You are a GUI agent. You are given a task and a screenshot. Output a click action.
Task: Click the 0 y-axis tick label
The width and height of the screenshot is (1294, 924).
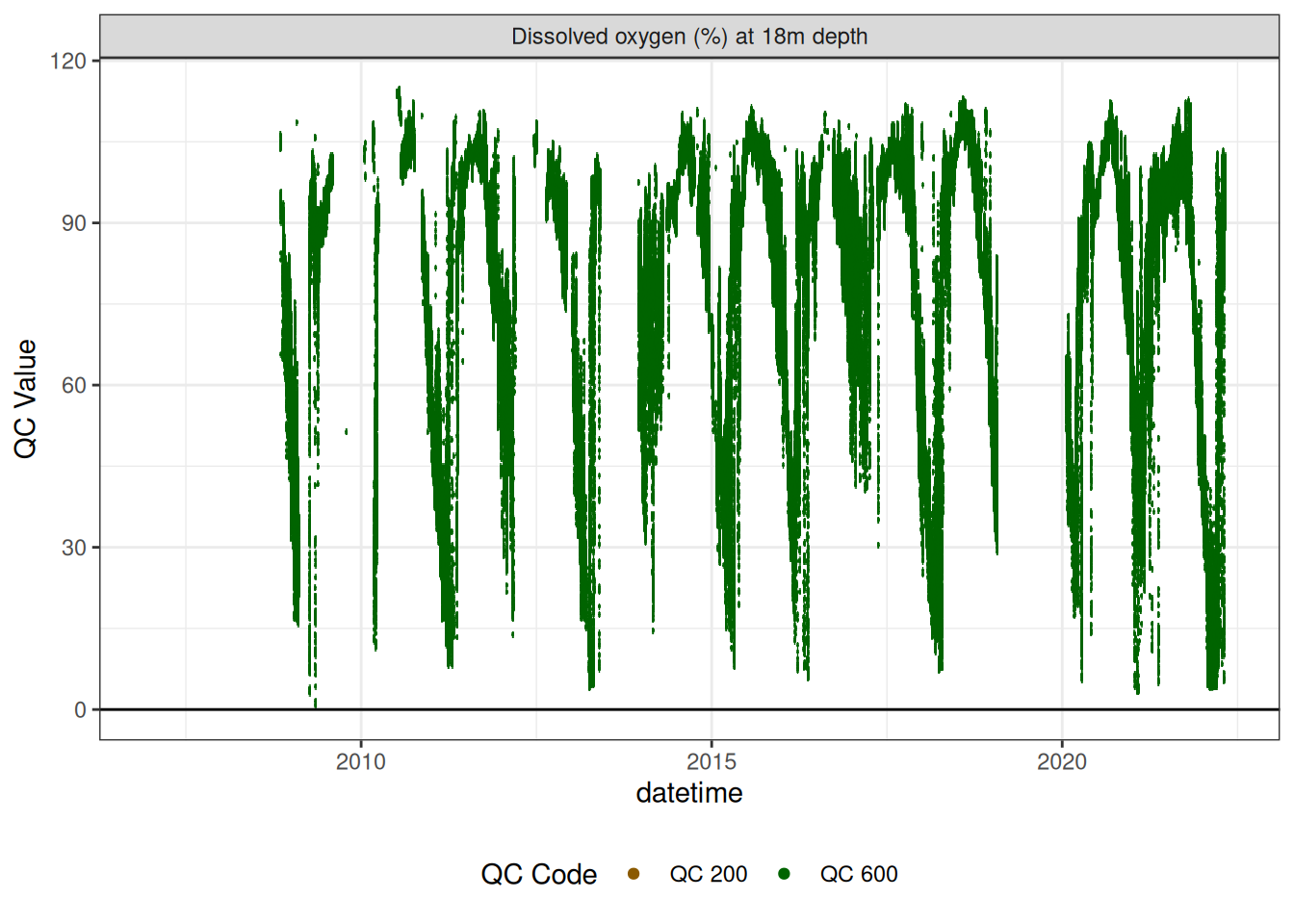(81, 710)
